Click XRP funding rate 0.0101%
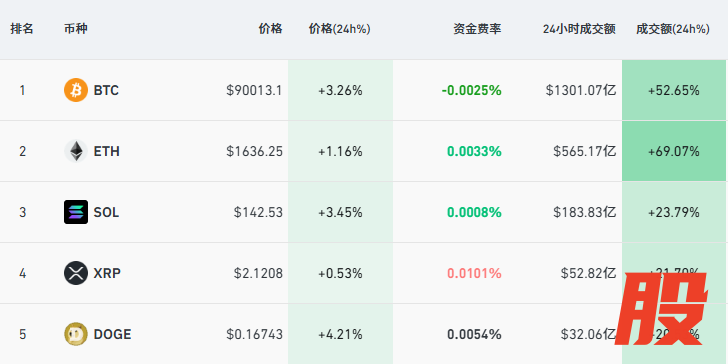This screenshot has height=364, width=728. click(x=474, y=273)
